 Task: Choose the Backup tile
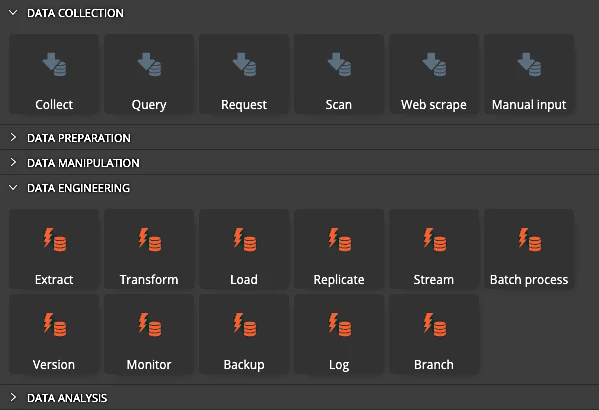pos(244,334)
